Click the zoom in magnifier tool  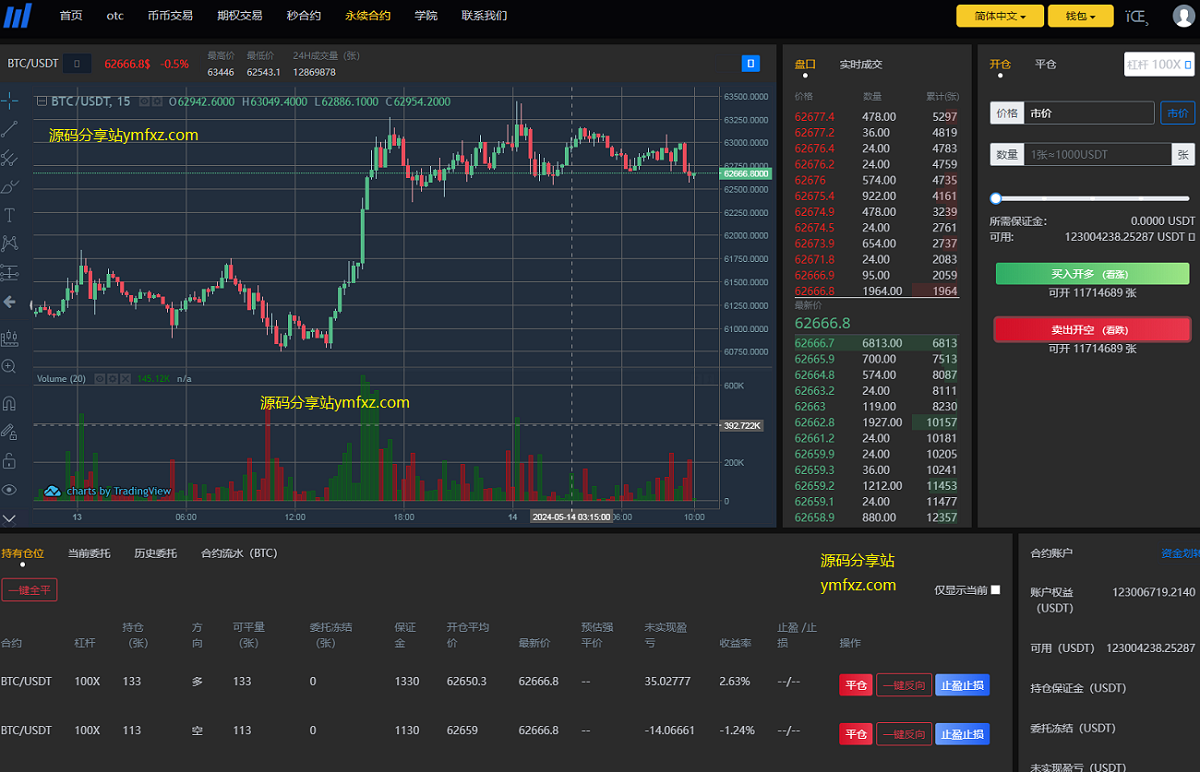[10, 367]
